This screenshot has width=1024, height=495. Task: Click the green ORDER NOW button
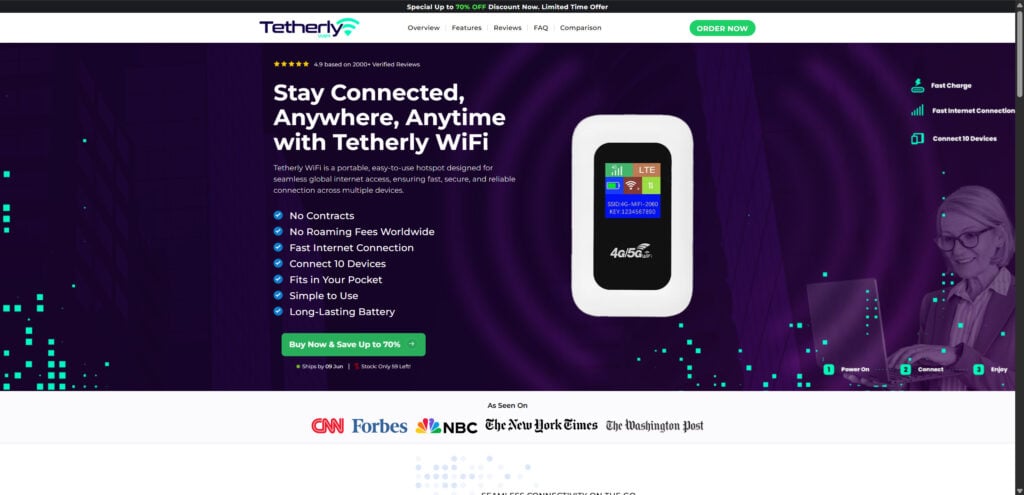point(722,28)
